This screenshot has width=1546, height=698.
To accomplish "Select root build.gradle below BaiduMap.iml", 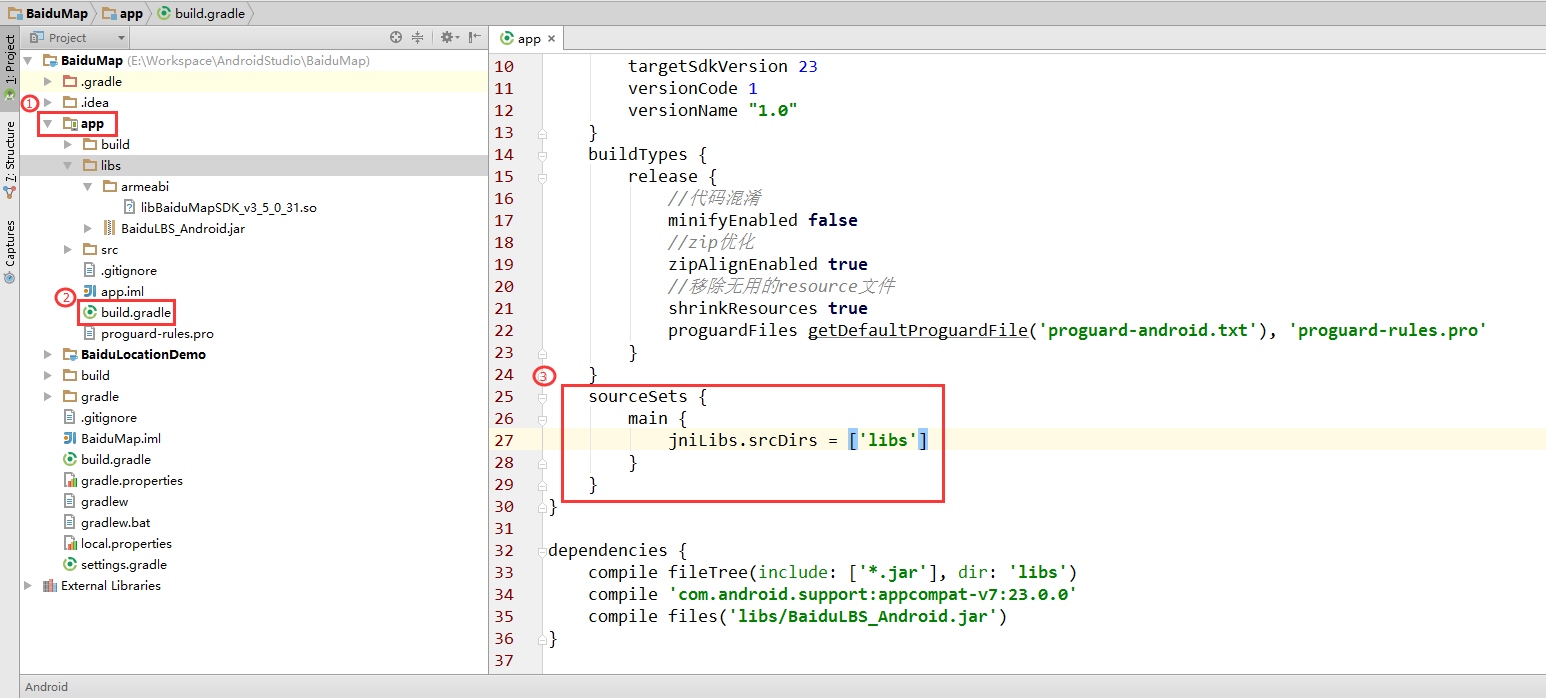I will tap(116, 460).
